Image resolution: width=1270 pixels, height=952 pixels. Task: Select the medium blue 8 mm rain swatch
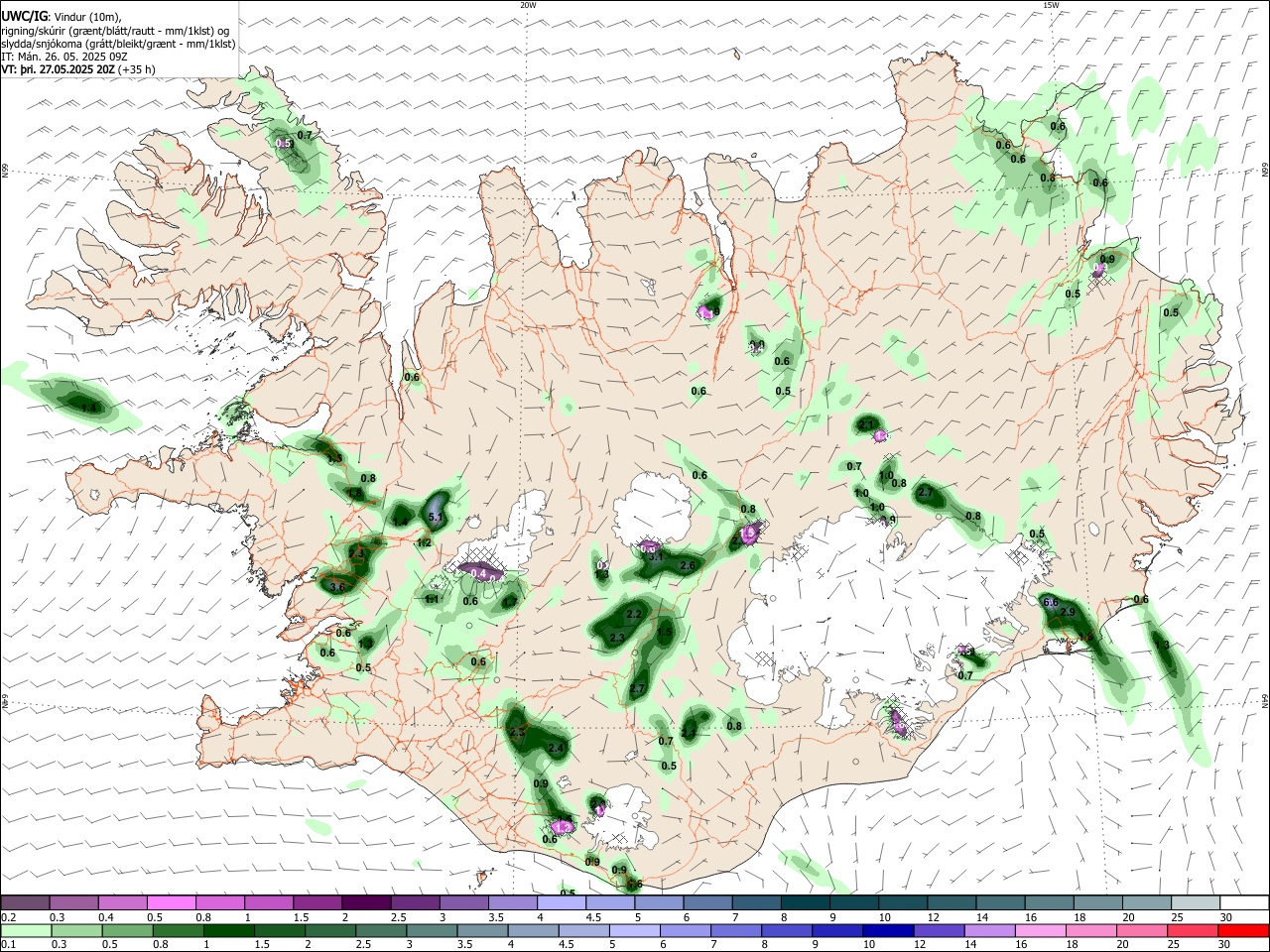pos(787,930)
